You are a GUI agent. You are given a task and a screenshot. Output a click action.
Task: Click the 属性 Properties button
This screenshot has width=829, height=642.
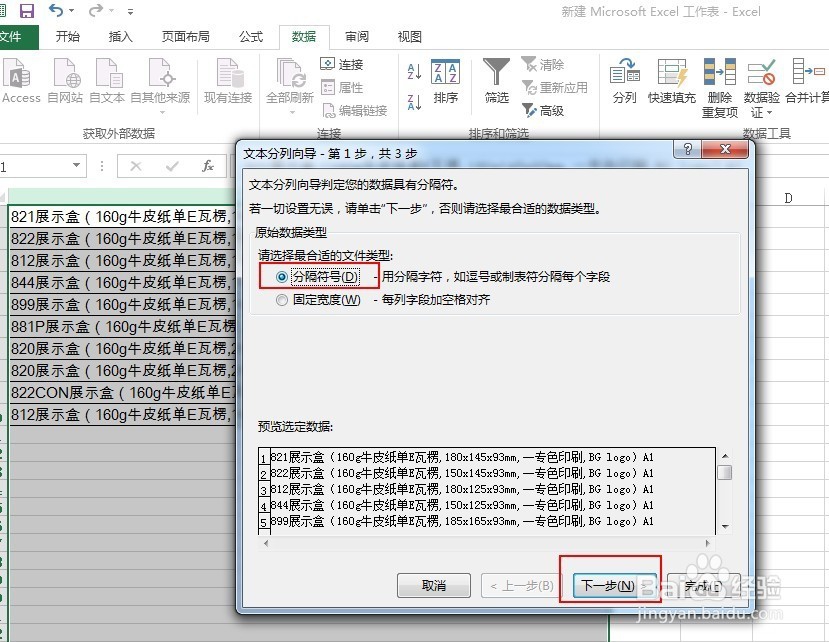pyautogui.click(x=342, y=87)
